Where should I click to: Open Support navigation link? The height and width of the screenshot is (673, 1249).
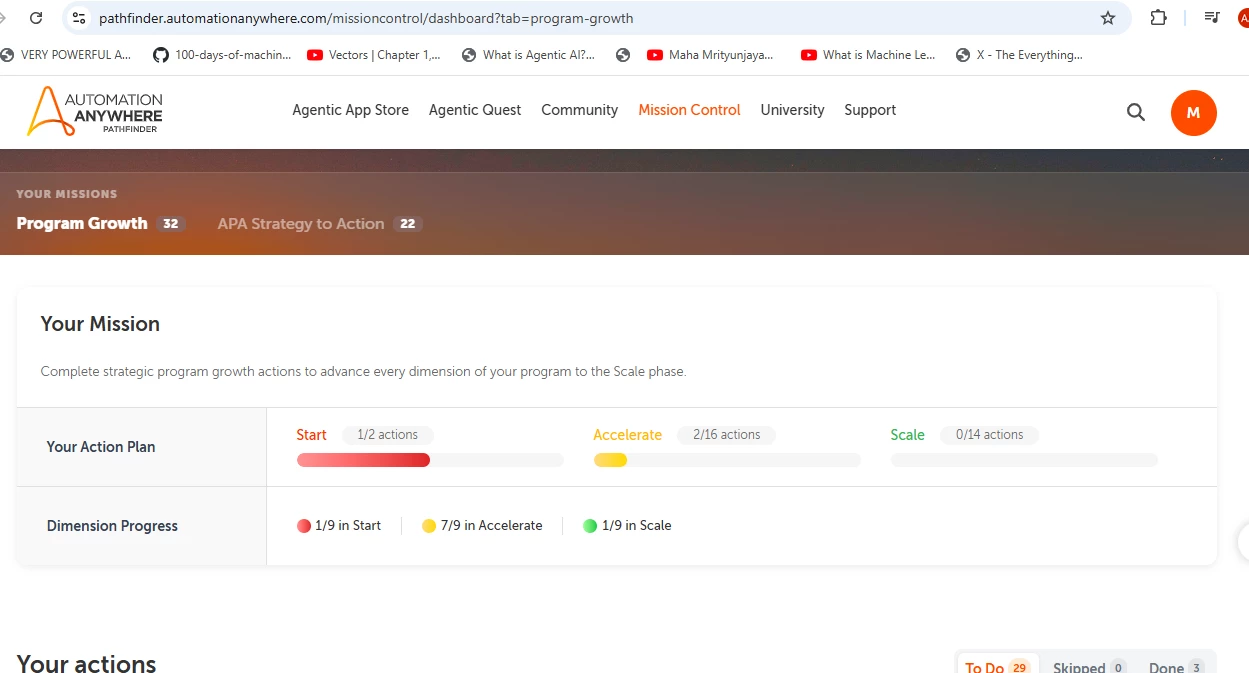(x=870, y=110)
